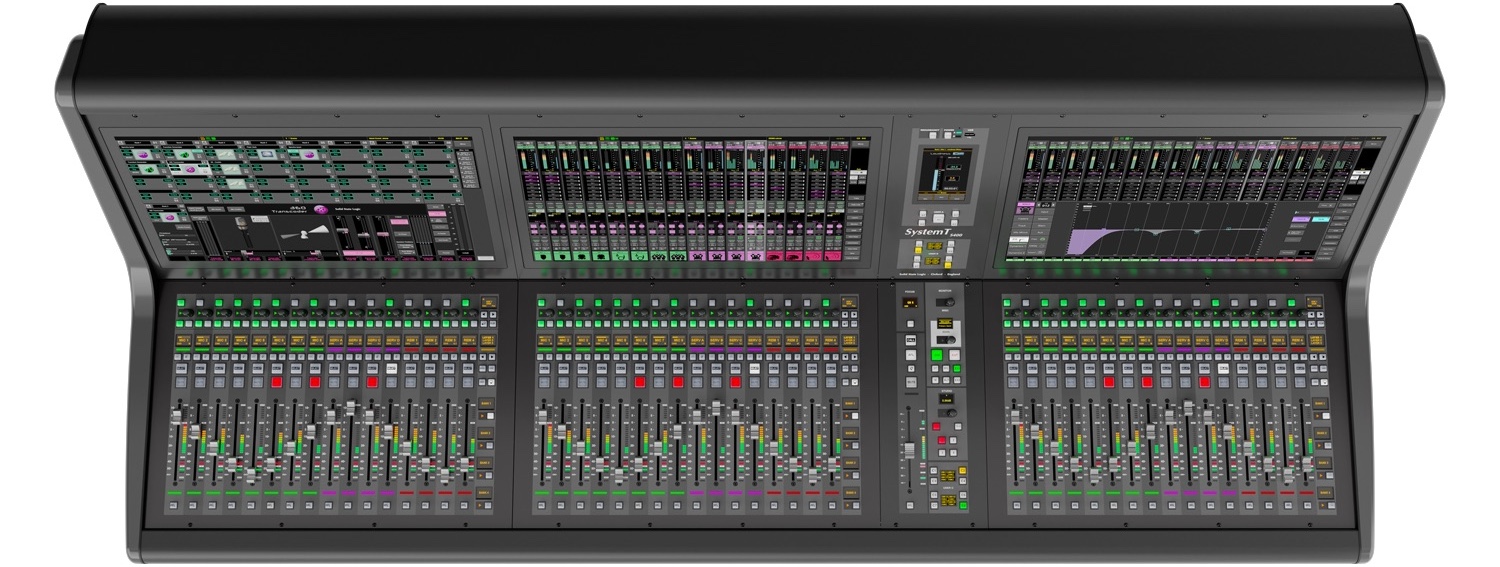Viewport: 1500px width, 567px height.
Task: Click the bottom button under MIC 1 fader, left bay
Action: point(174,505)
